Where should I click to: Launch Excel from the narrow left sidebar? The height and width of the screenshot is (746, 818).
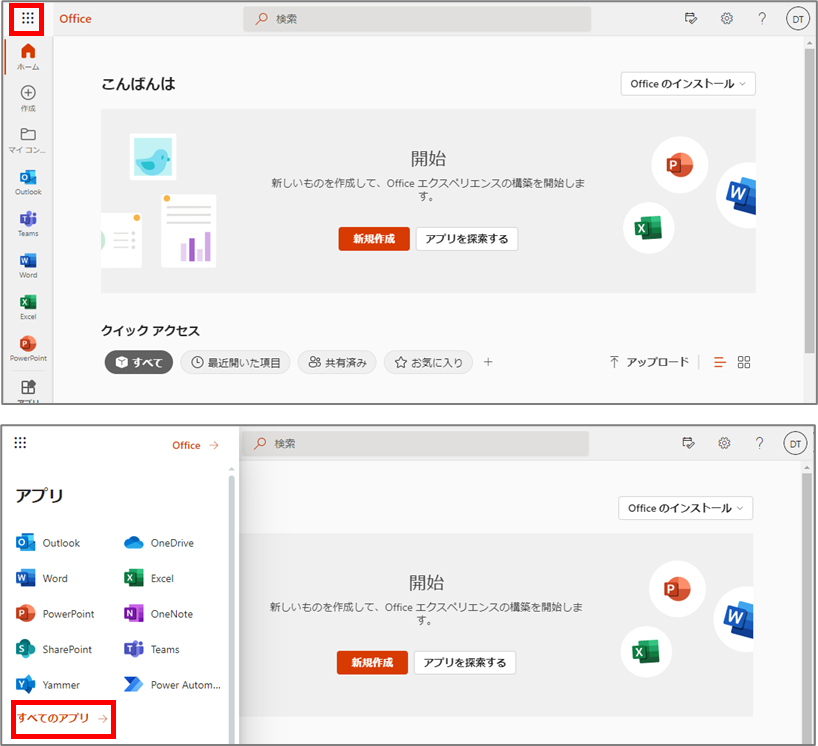[x=28, y=307]
